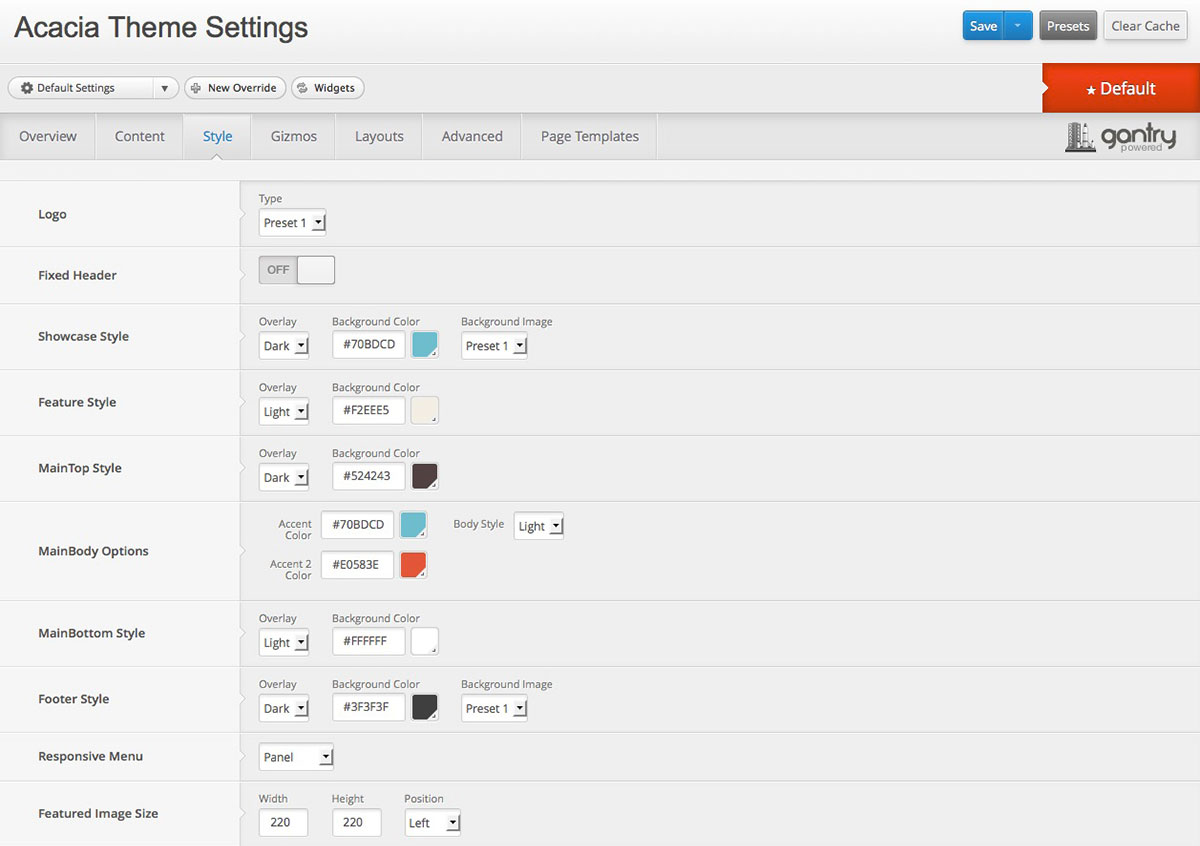Open the Save button dropdown arrow
This screenshot has width=1200, height=846.
tap(1018, 26)
